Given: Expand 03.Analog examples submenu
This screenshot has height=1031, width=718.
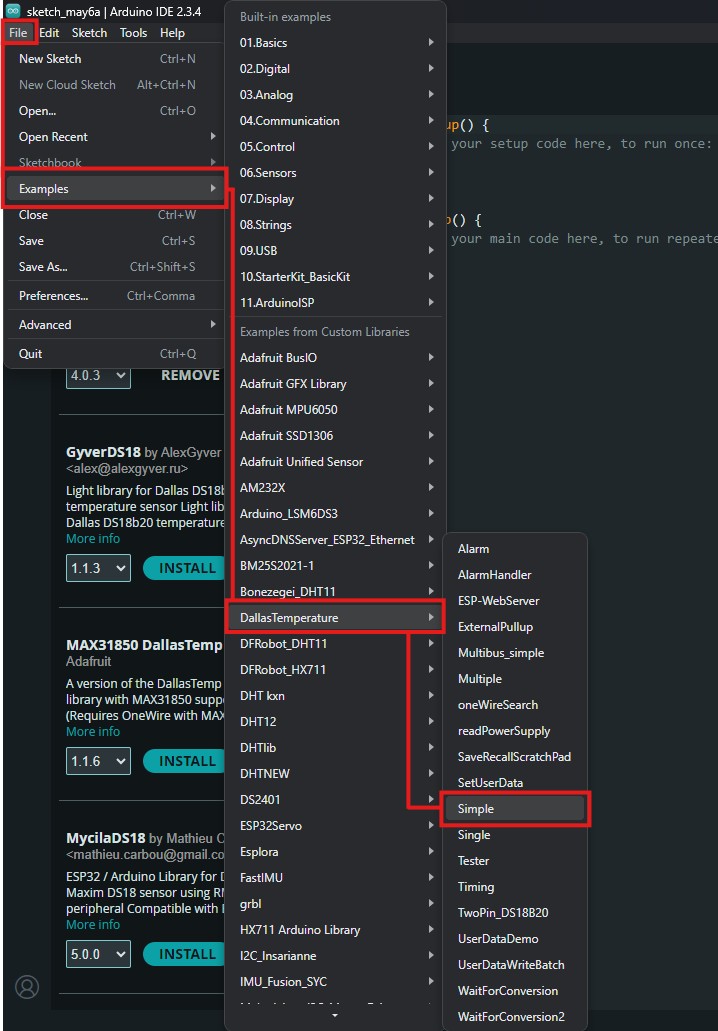Looking at the screenshot, I should click(336, 95).
